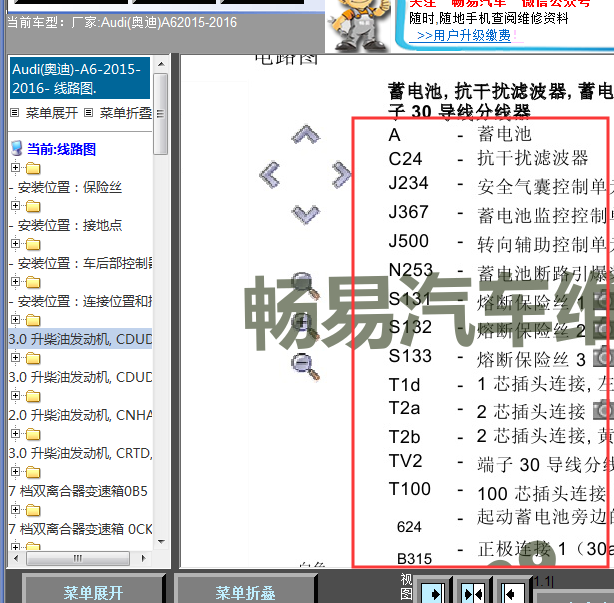The height and width of the screenshot is (603, 614).
Task: Click the large 菜单折叠 bottom bar button
Action: tap(245, 590)
